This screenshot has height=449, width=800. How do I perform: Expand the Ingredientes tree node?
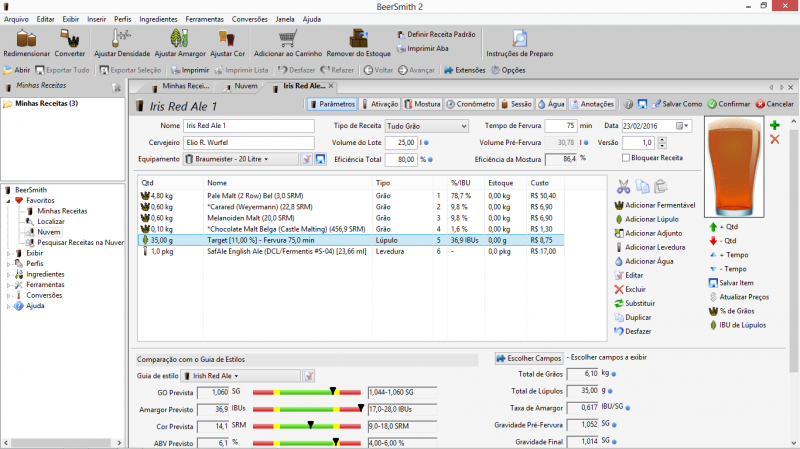[x=8, y=275]
